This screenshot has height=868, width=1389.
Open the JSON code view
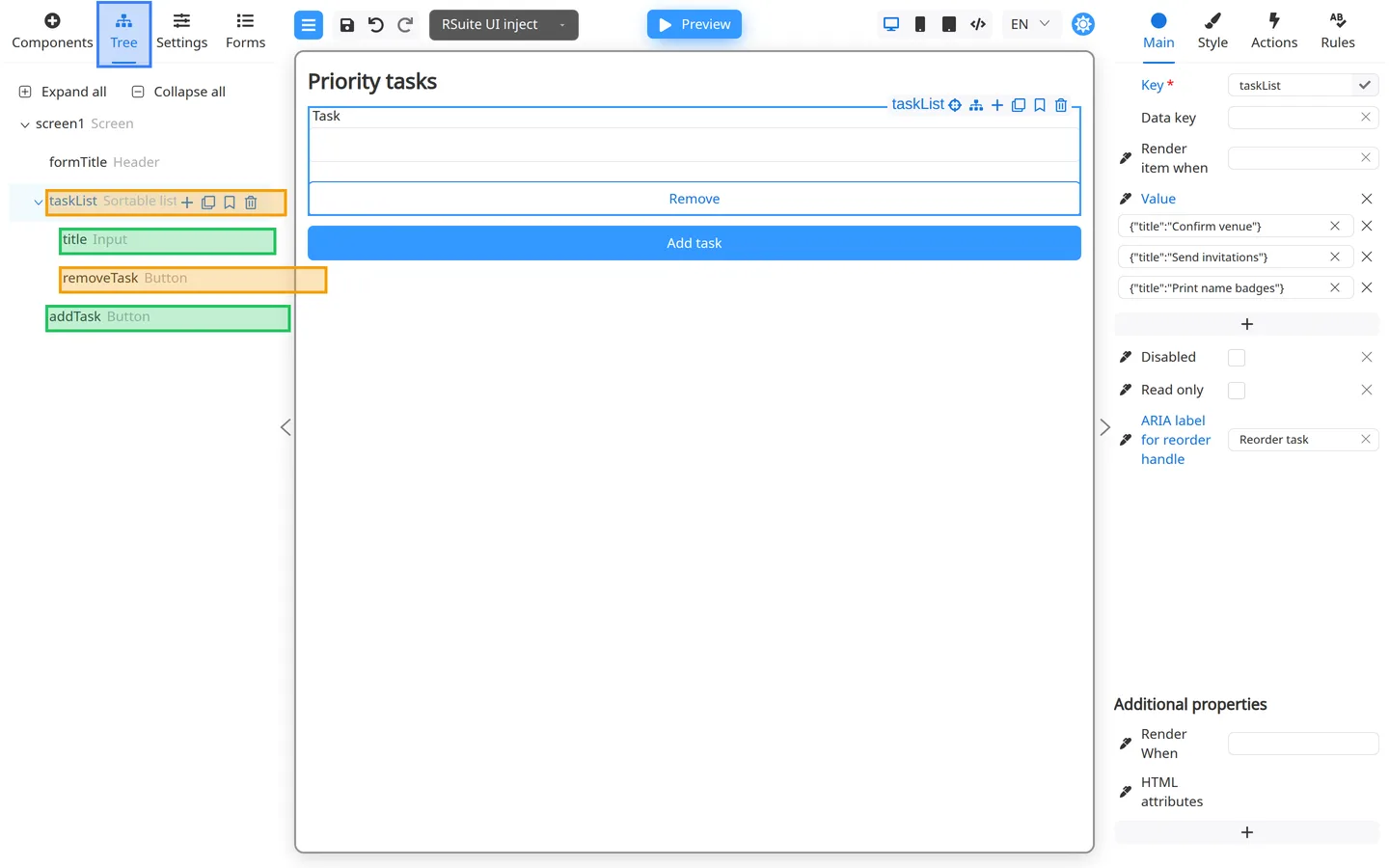point(978,24)
